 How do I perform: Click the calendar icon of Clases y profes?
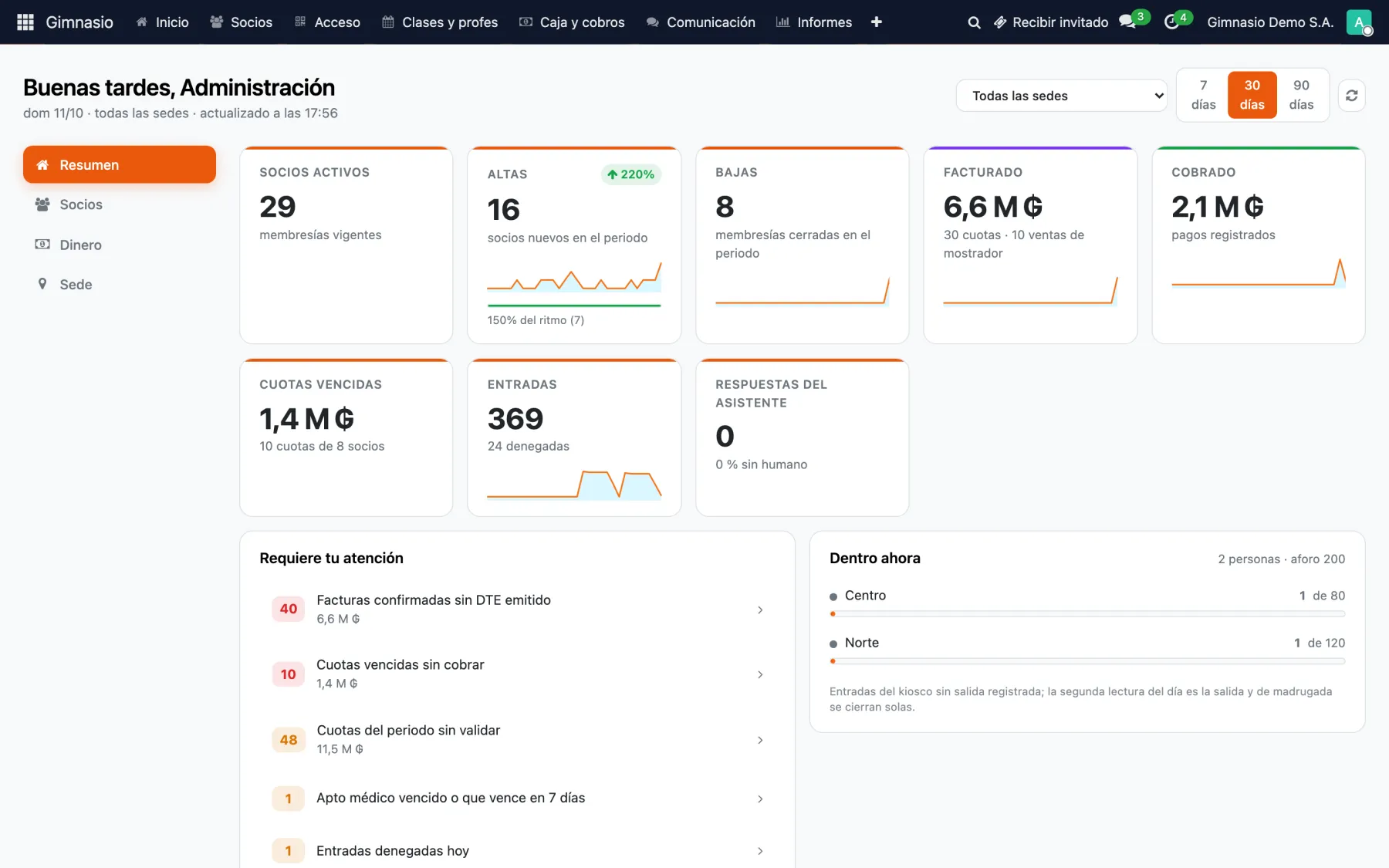[x=388, y=22]
